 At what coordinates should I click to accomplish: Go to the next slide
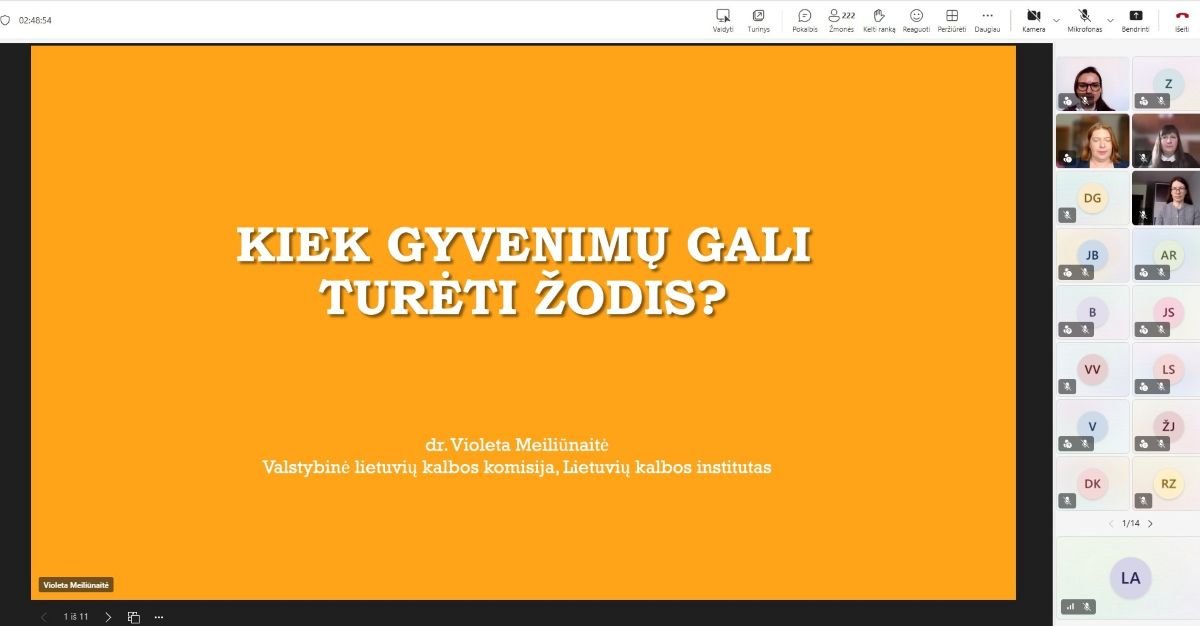[108, 617]
